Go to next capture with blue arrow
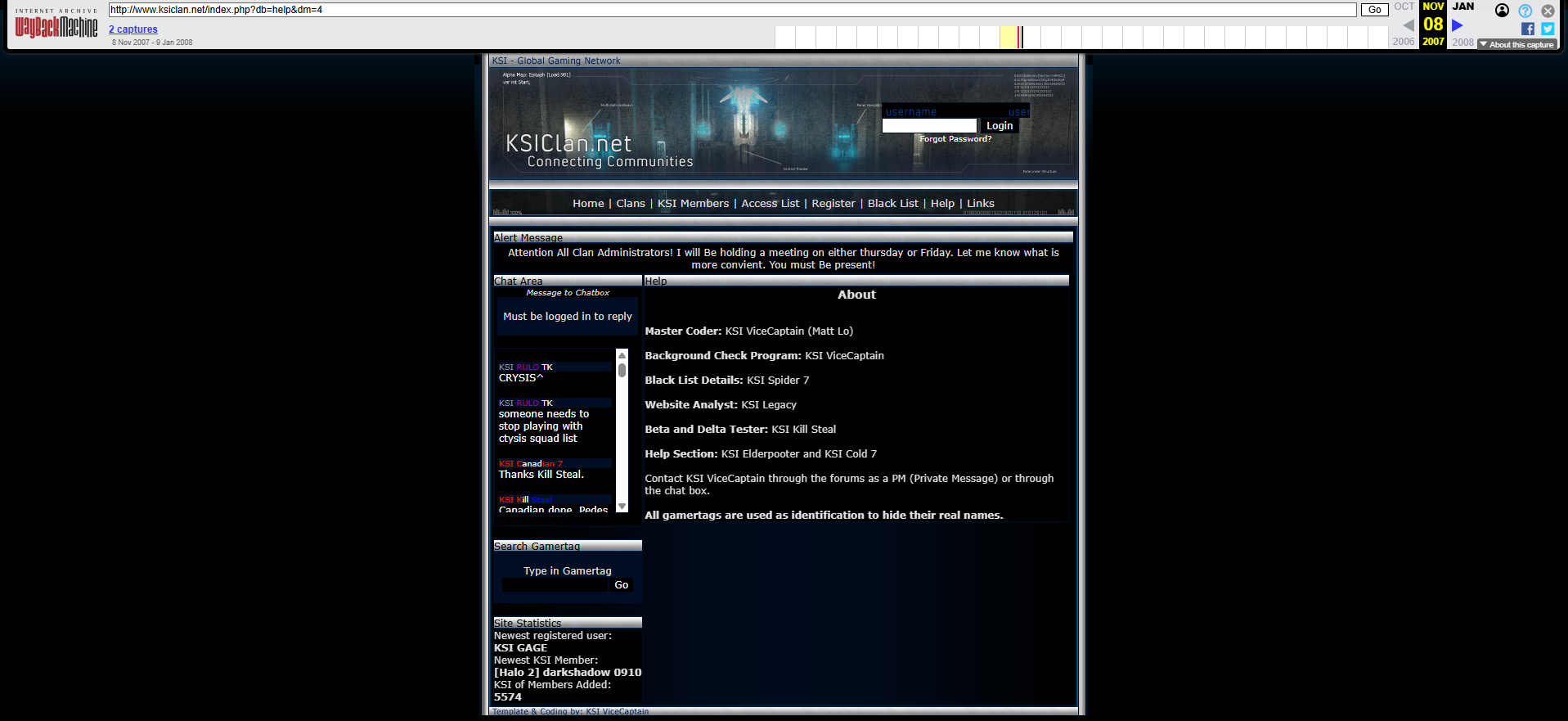 click(x=1457, y=25)
